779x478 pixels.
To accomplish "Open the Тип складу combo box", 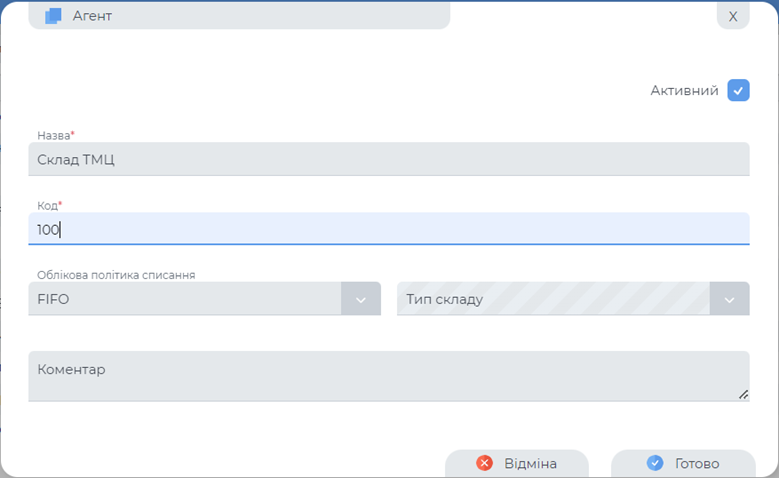I will [x=552, y=299].
